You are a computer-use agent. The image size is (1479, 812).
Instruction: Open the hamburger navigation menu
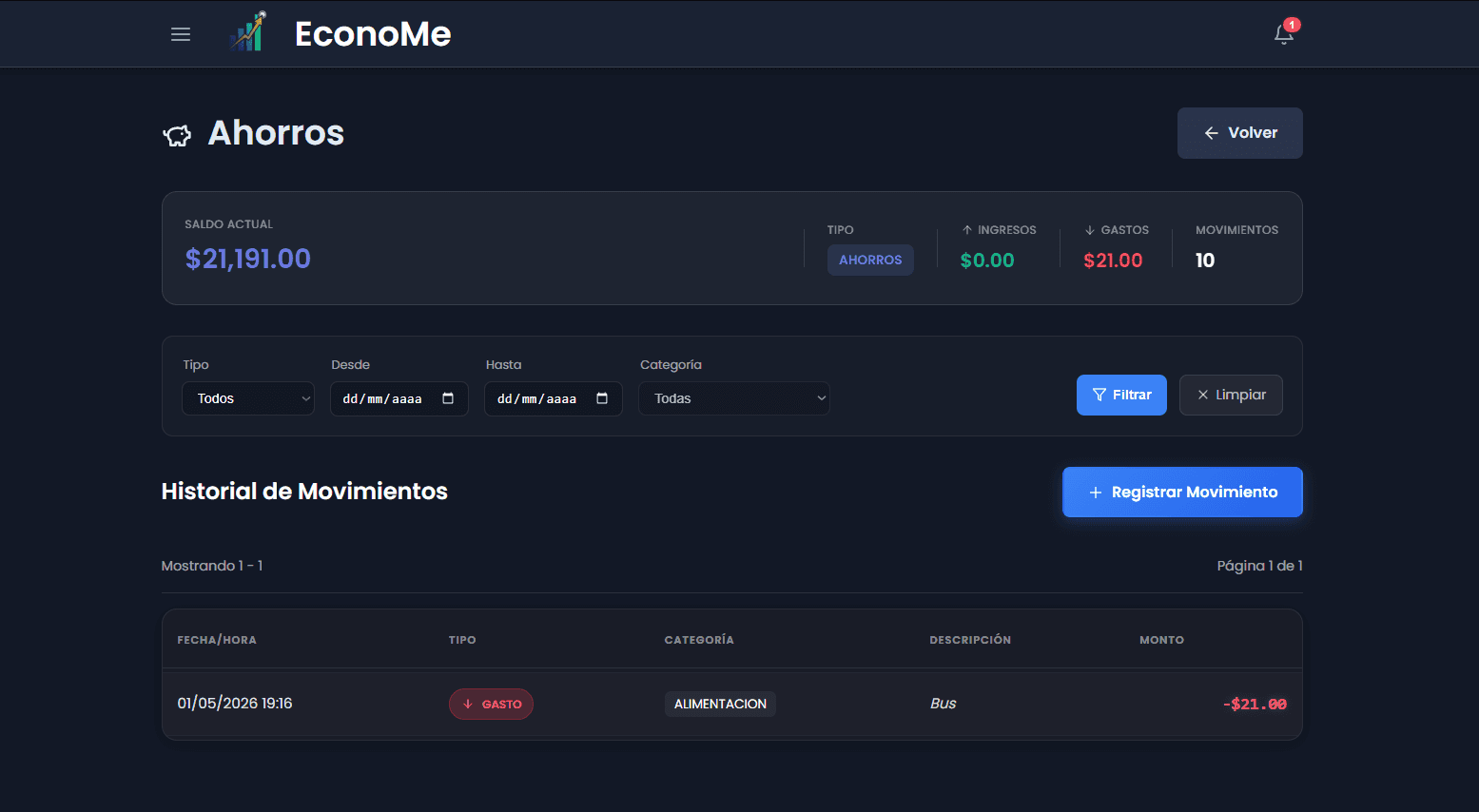(x=181, y=34)
